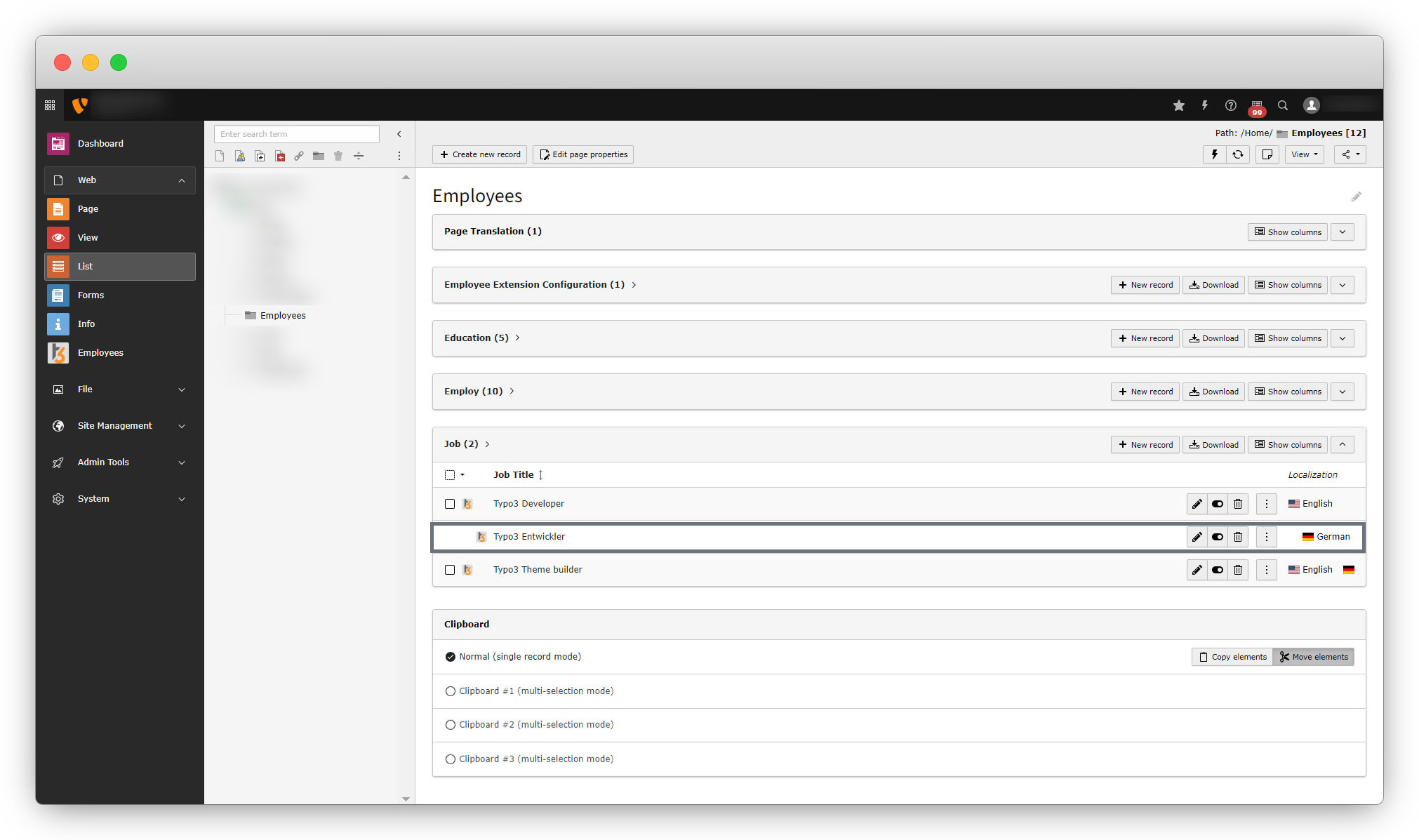Open the Forms module
This screenshot has width=1419, height=840.
[91, 295]
